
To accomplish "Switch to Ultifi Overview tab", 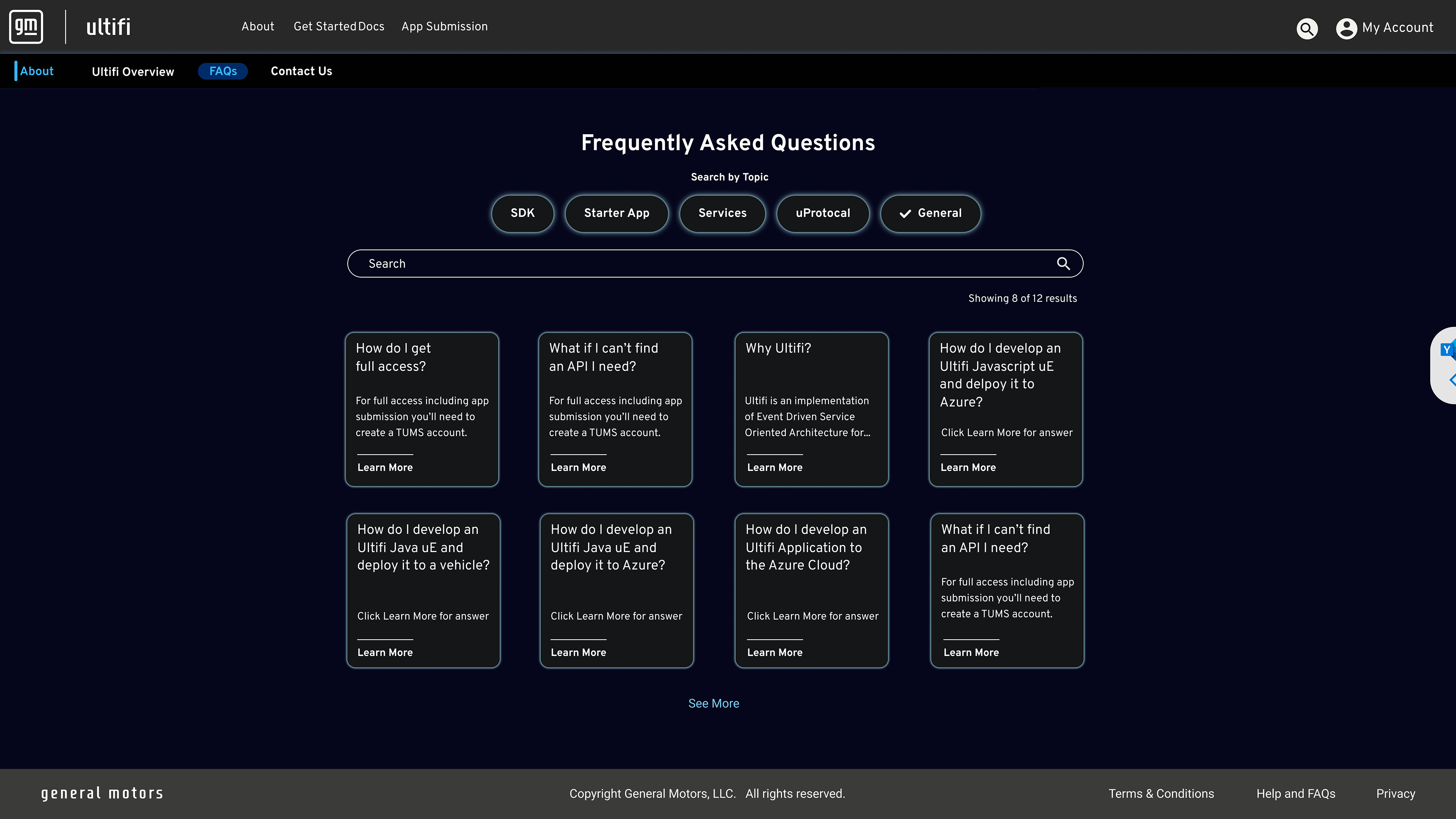I will [x=133, y=72].
